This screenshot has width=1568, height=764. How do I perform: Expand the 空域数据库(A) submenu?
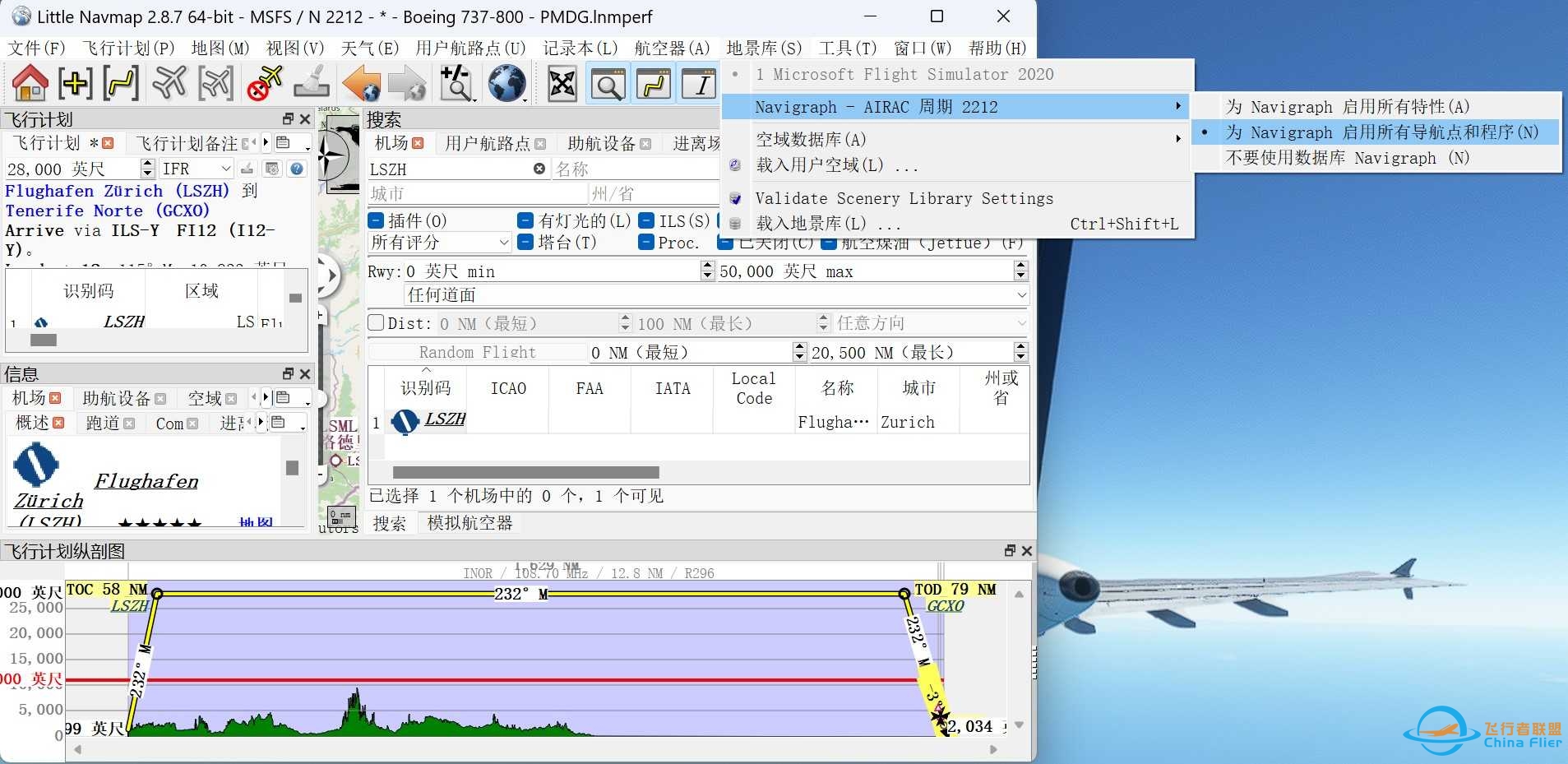958,140
